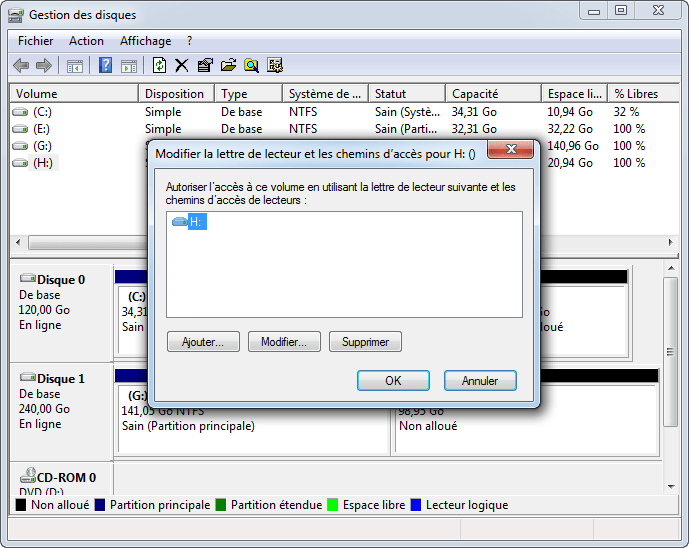Click the Disk Management title bar icon
The image size is (689, 548).
(16, 16)
